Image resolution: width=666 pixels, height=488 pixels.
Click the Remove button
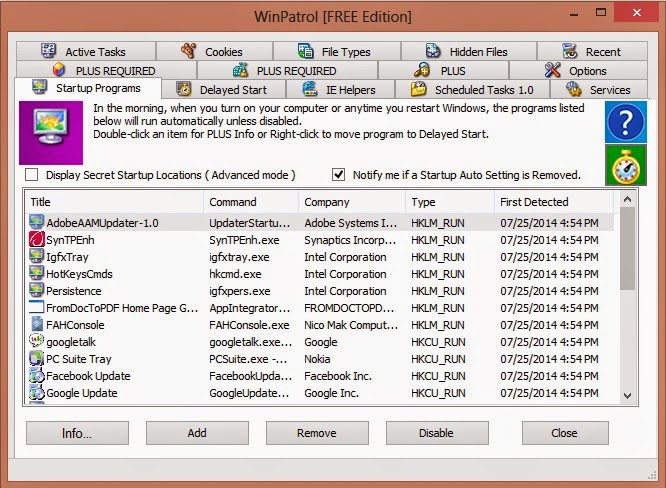317,433
